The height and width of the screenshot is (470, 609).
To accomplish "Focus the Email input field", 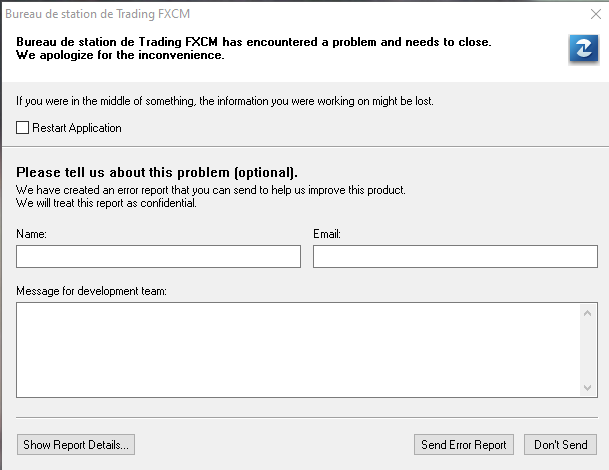I will (x=455, y=256).
